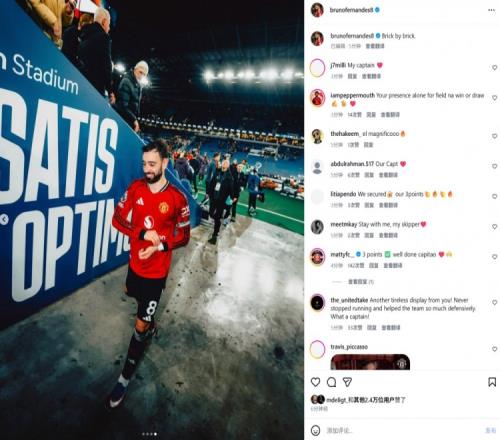The width and height of the screenshot is (500, 440).
Task: Like mattyfc_ 3 points comment
Action: click(x=495, y=257)
